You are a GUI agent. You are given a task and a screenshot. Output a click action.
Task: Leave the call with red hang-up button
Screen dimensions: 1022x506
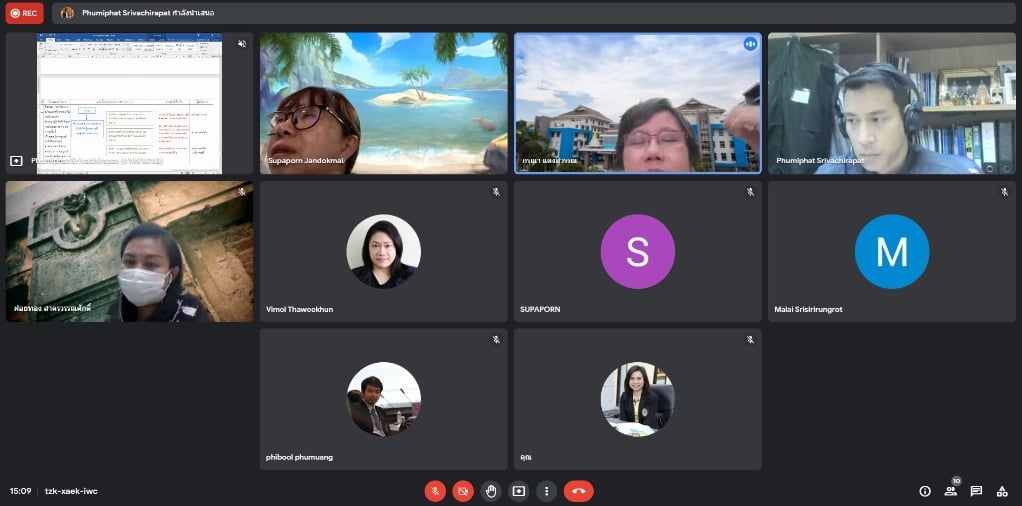pyautogui.click(x=578, y=491)
